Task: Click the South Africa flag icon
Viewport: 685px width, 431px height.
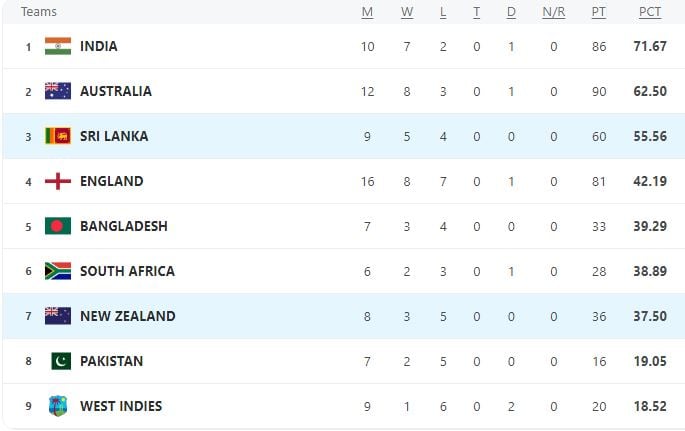Action: coord(58,271)
